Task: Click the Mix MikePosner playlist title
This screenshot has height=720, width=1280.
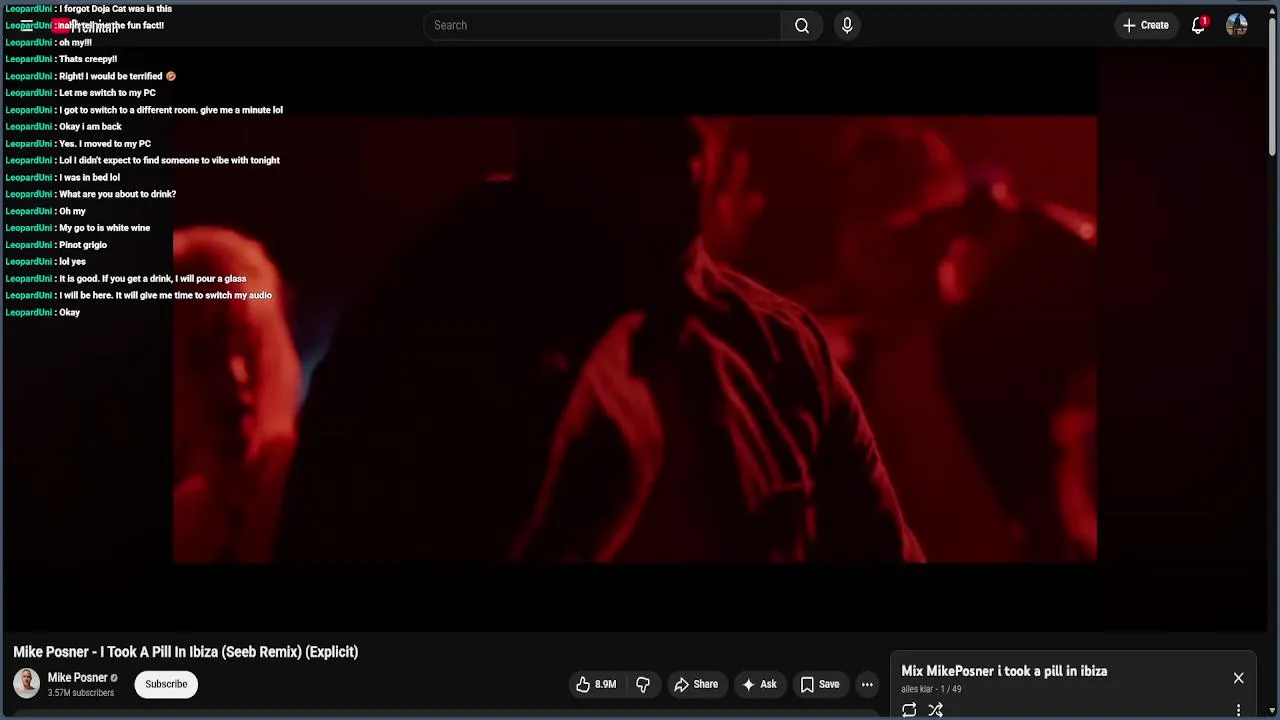Action: pos(1004,671)
